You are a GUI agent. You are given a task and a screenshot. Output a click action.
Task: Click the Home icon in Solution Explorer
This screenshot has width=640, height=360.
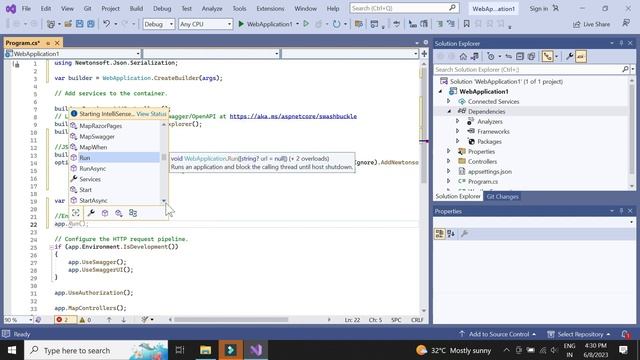(463, 57)
